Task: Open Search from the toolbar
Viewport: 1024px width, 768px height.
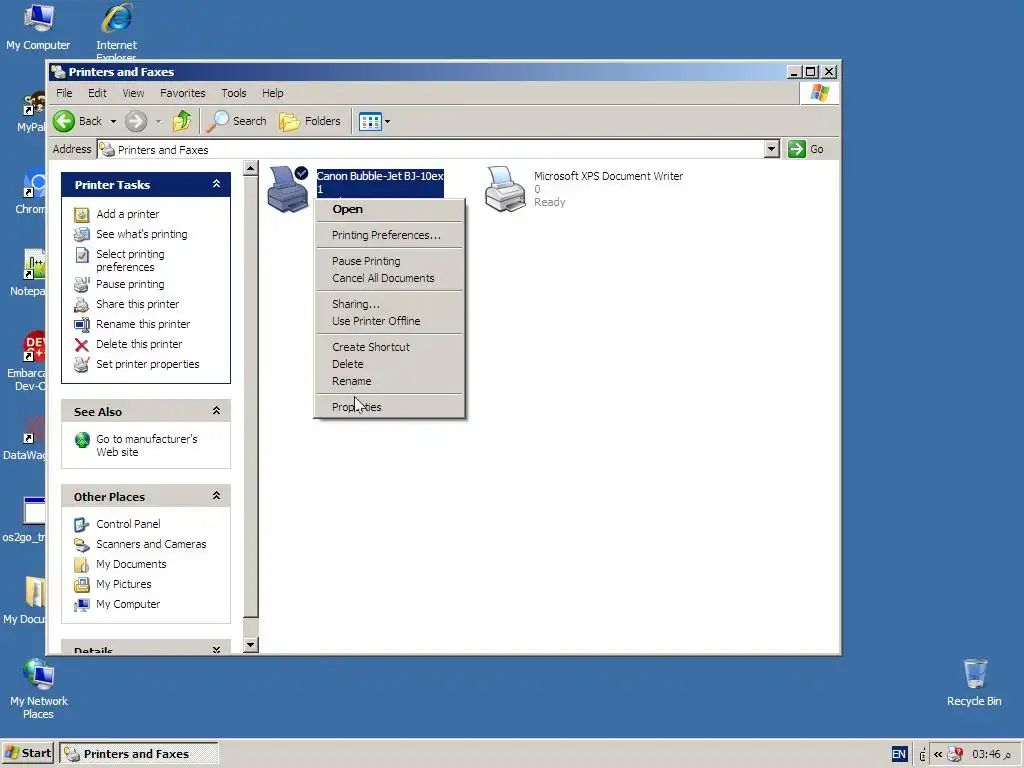Action: click(237, 121)
